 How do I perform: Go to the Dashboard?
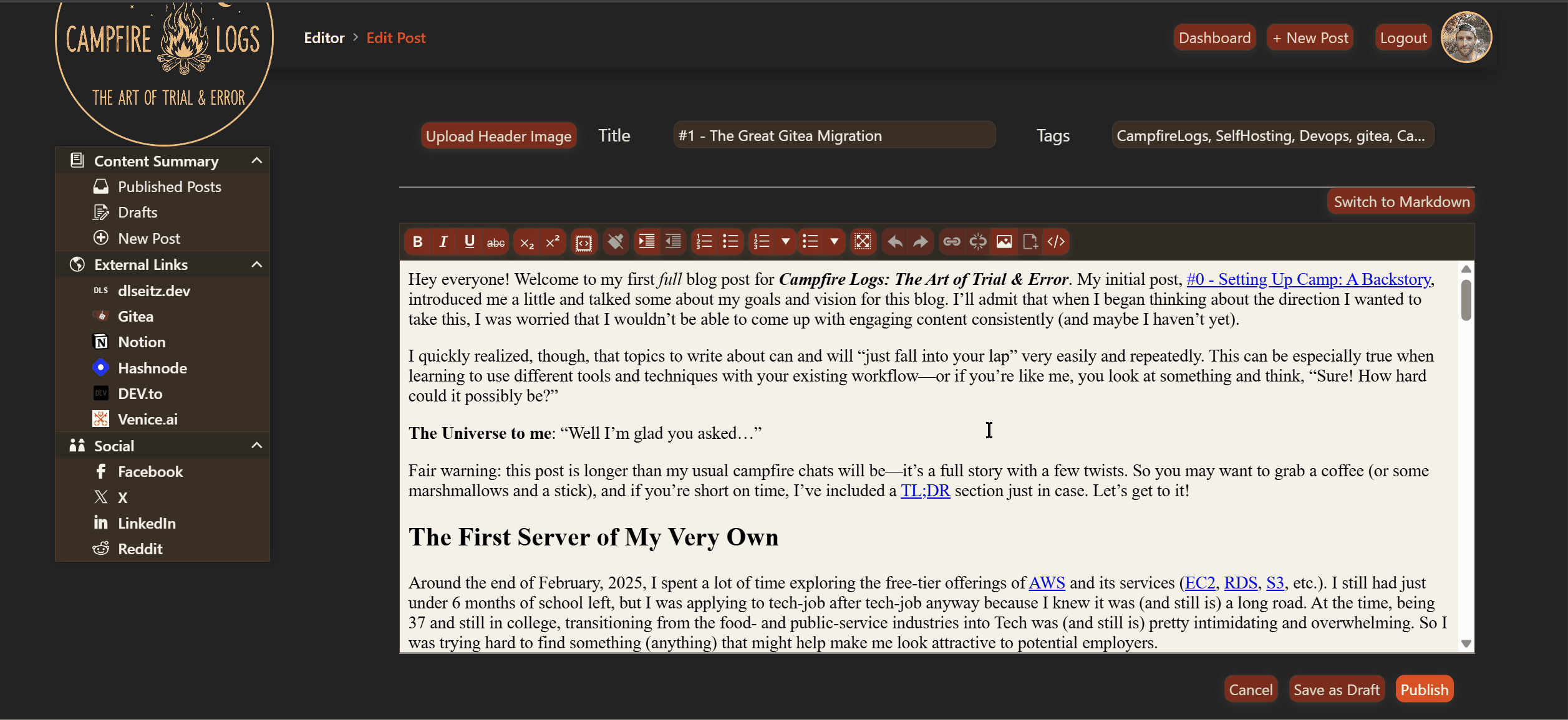pos(1214,37)
